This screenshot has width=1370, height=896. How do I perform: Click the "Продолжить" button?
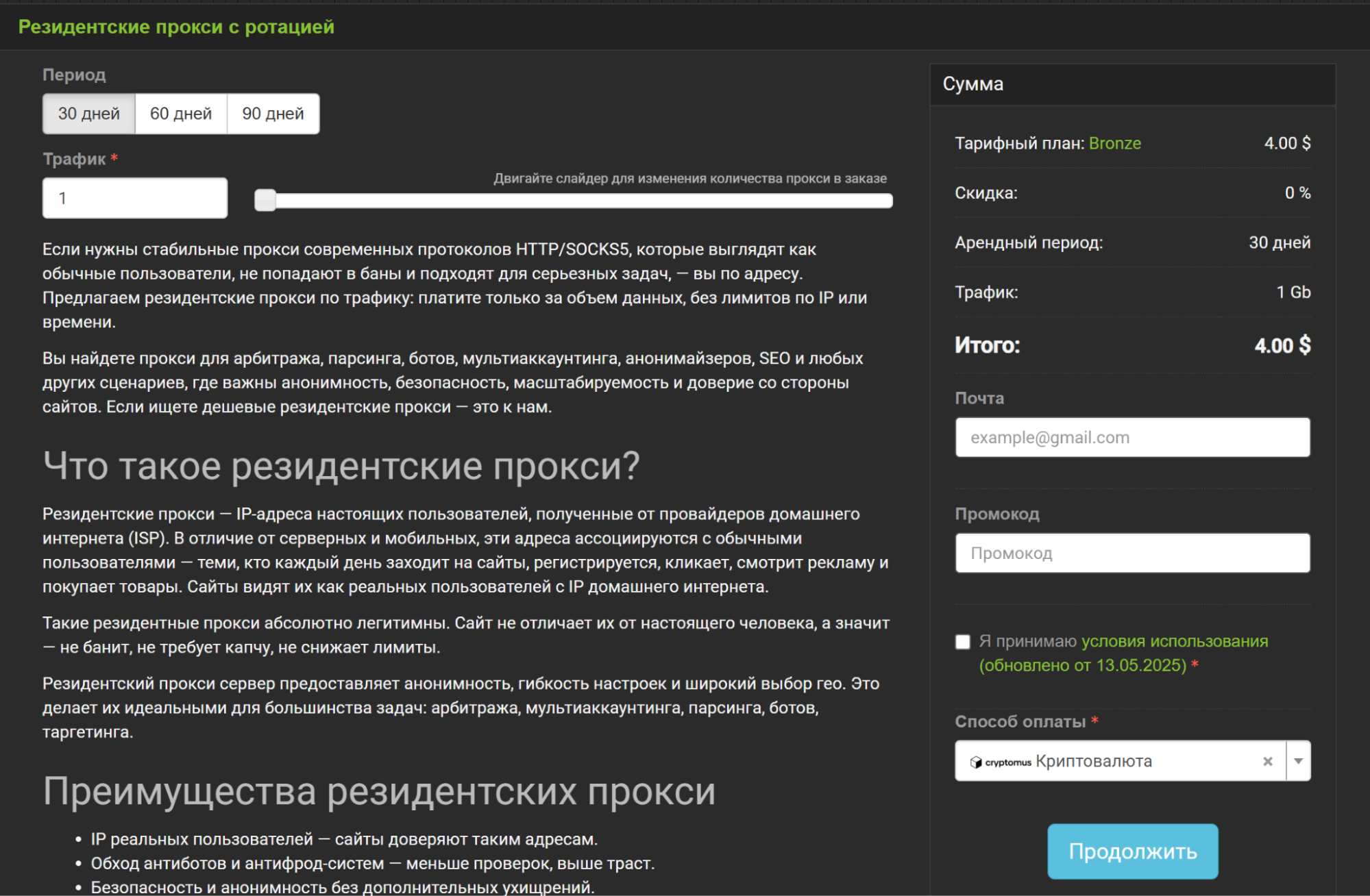(x=1133, y=851)
